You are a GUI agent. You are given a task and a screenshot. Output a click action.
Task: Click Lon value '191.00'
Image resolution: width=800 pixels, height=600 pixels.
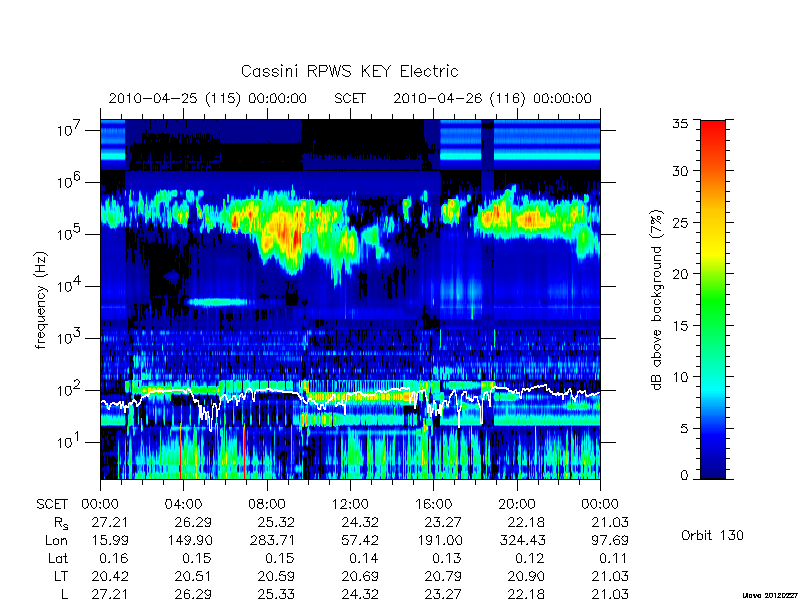pyautogui.click(x=440, y=540)
